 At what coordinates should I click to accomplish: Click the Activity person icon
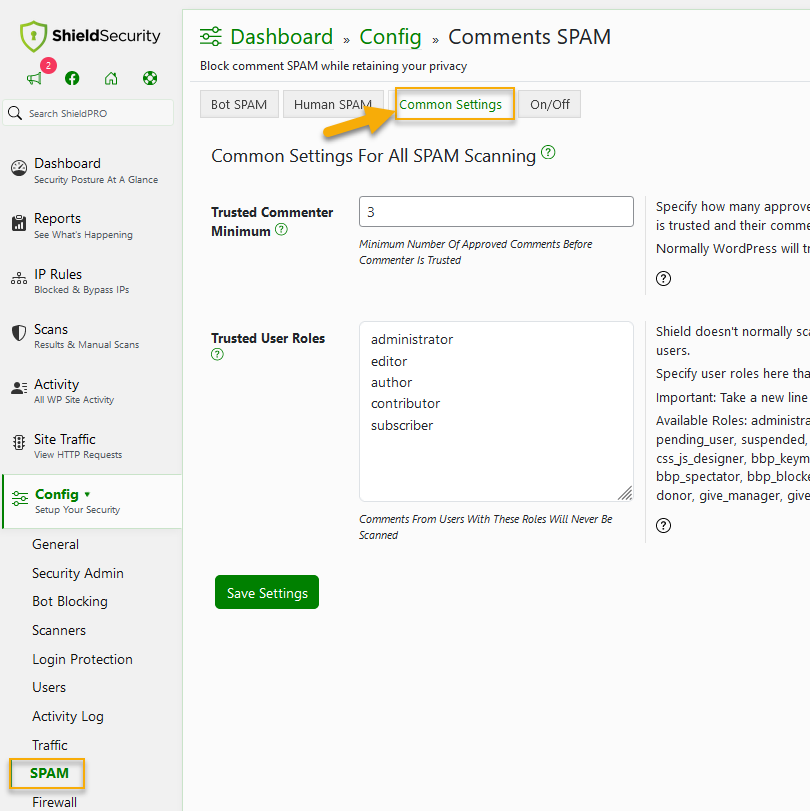tap(19, 388)
